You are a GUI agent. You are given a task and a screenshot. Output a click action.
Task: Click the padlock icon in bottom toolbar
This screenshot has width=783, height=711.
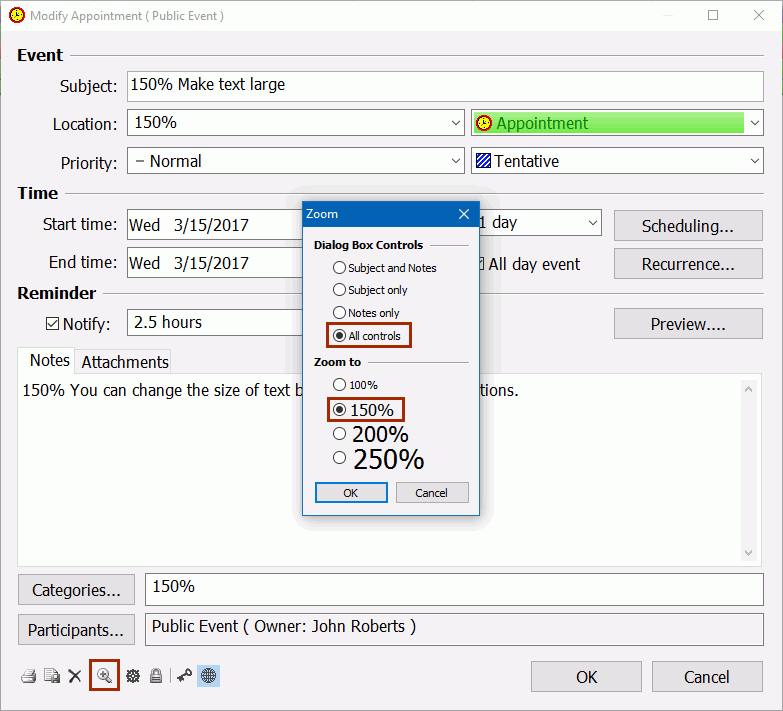156,676
